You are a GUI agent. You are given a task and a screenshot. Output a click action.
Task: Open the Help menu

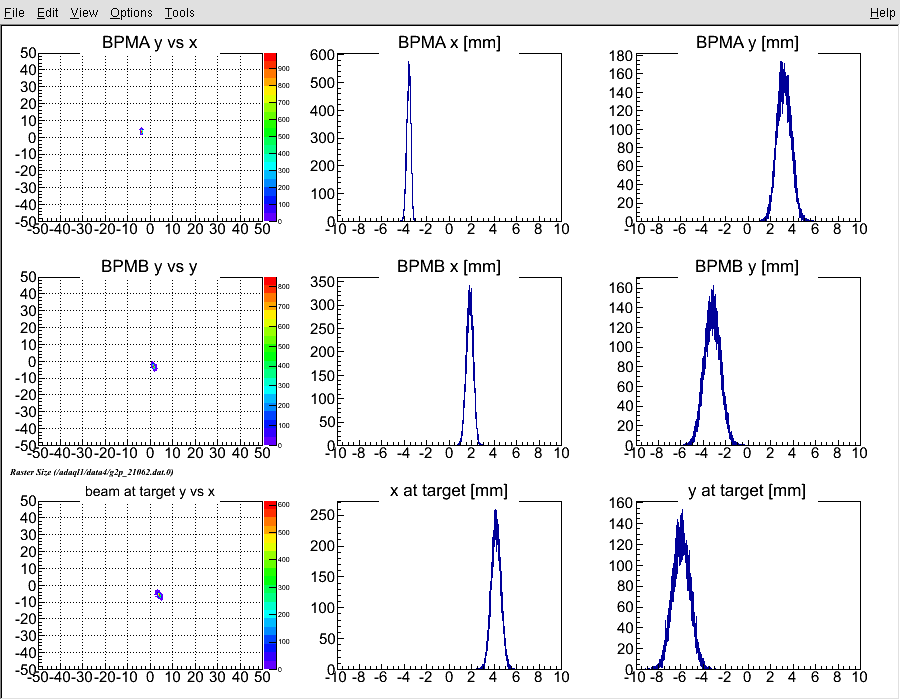click(x=882, y=13)
